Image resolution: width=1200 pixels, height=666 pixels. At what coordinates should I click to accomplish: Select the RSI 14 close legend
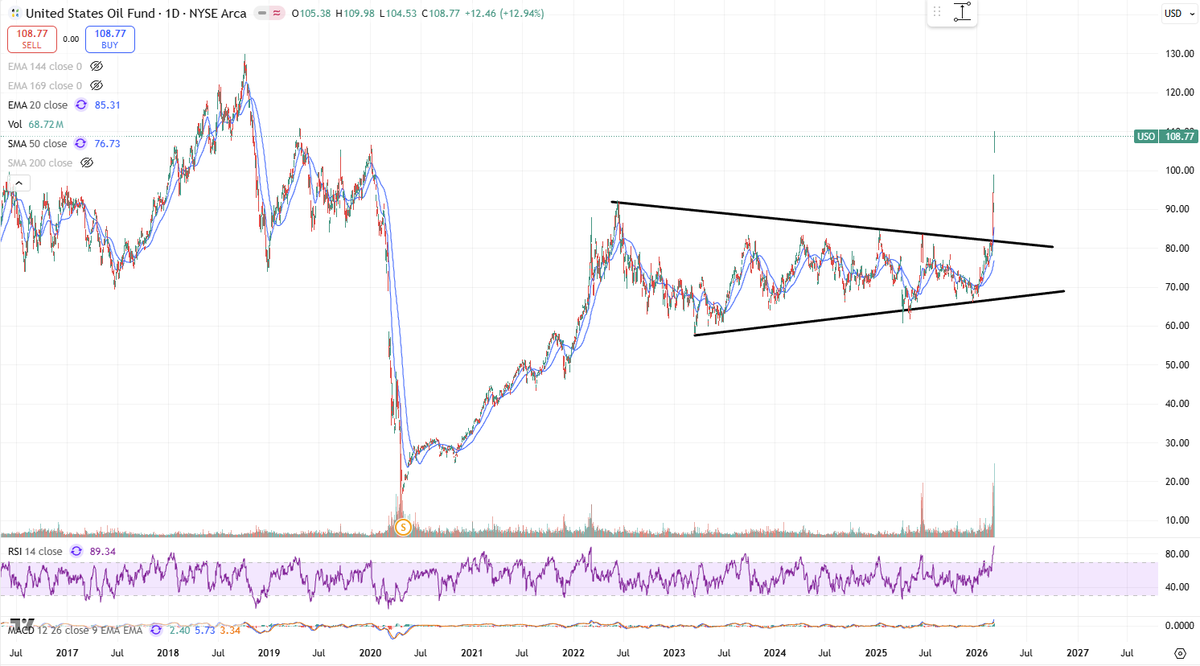pos(36,551)
